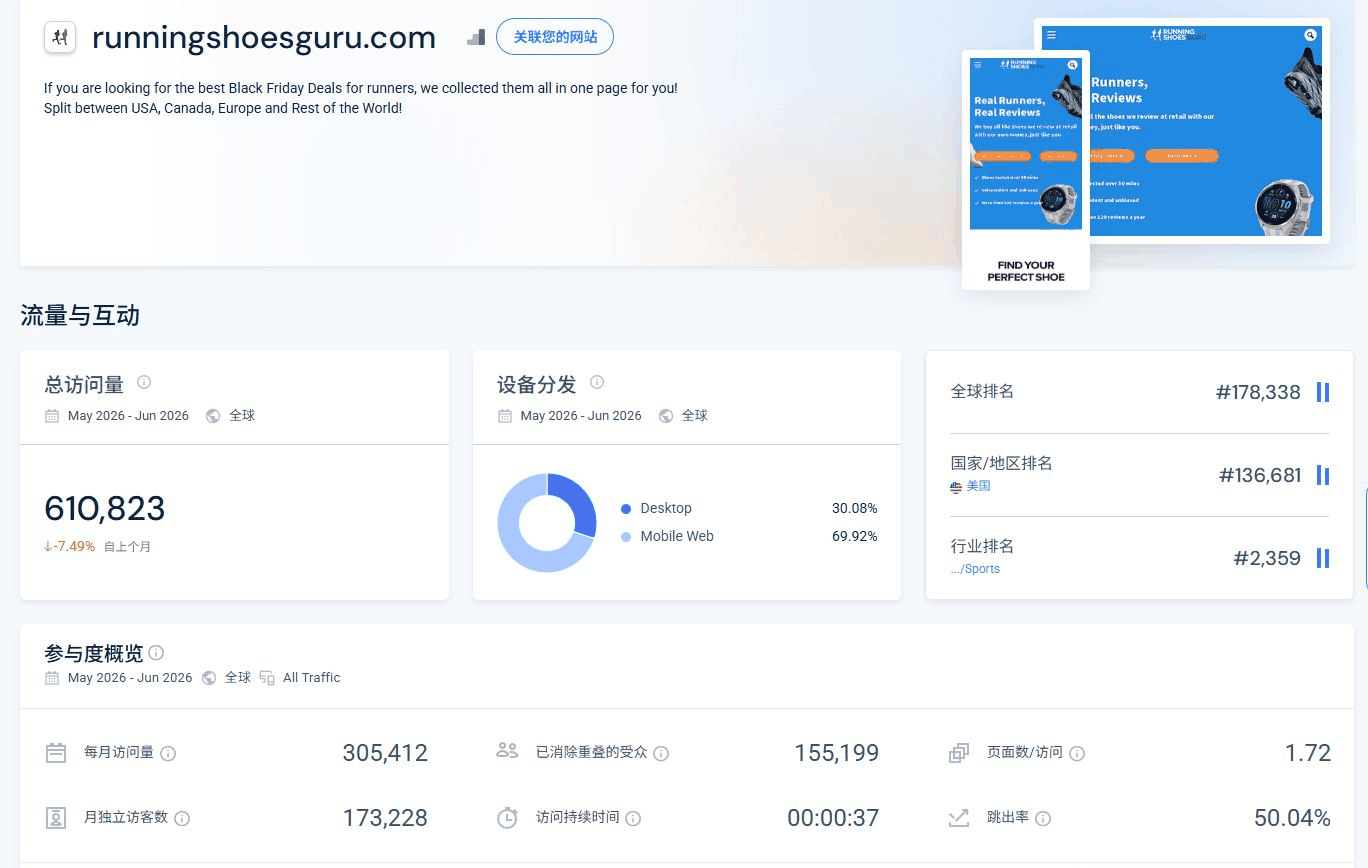The height and width of the screenshot is (868, 1368).
Task: Click the US flag icon
Action: [956, 487]
